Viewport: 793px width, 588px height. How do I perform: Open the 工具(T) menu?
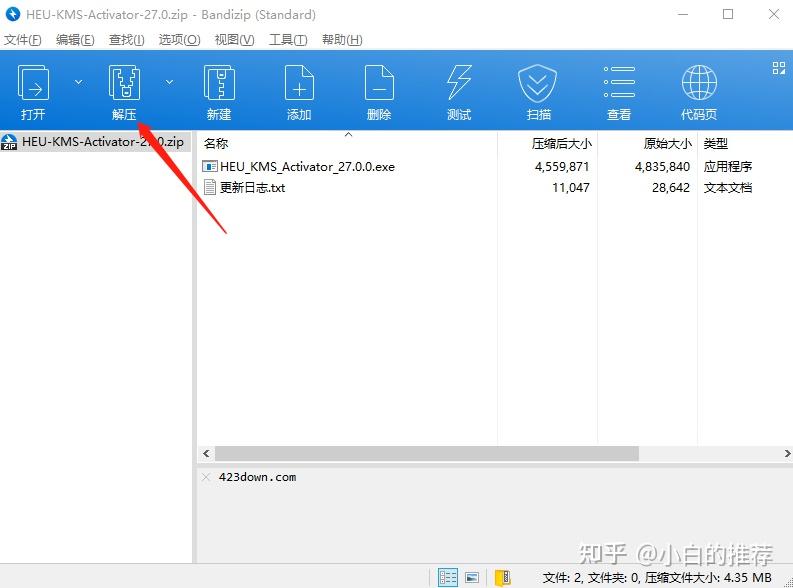(288, 39)
